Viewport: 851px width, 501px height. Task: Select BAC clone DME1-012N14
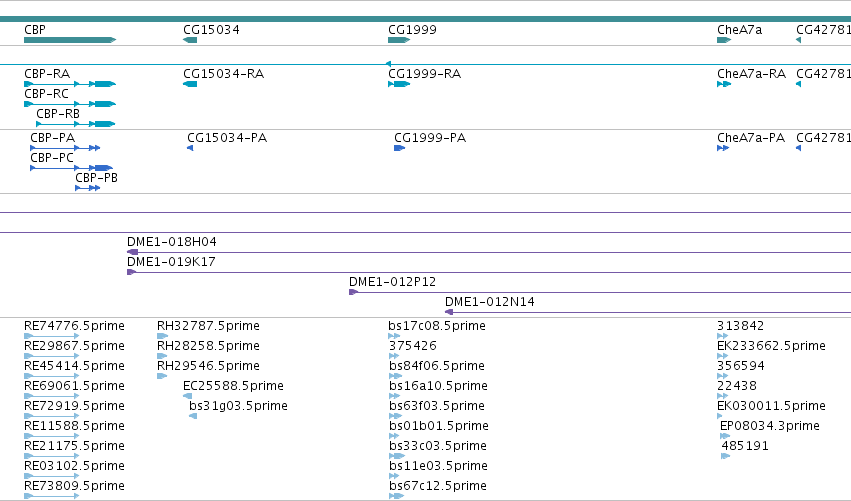490,302
